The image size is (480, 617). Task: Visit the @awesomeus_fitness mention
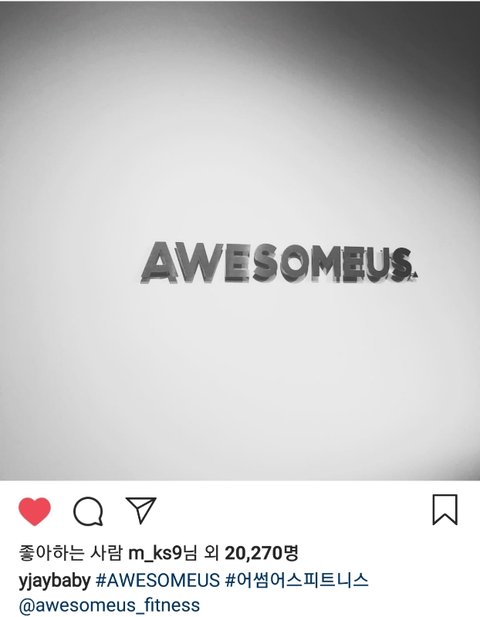[109, 606]
